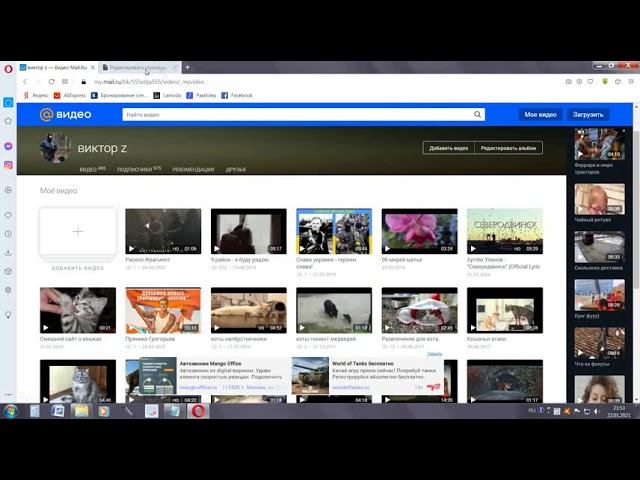The height and width of the screenshot is (480, 640).
Task: Open the extensions cube in the sidebar
Action: click(8, 271)
